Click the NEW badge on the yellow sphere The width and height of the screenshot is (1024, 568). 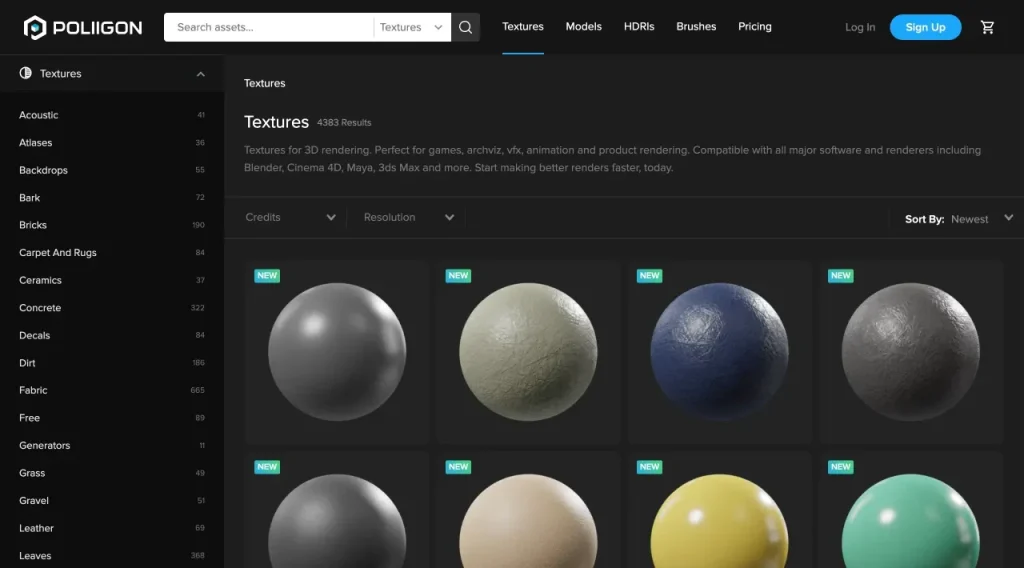click(650, 466)
